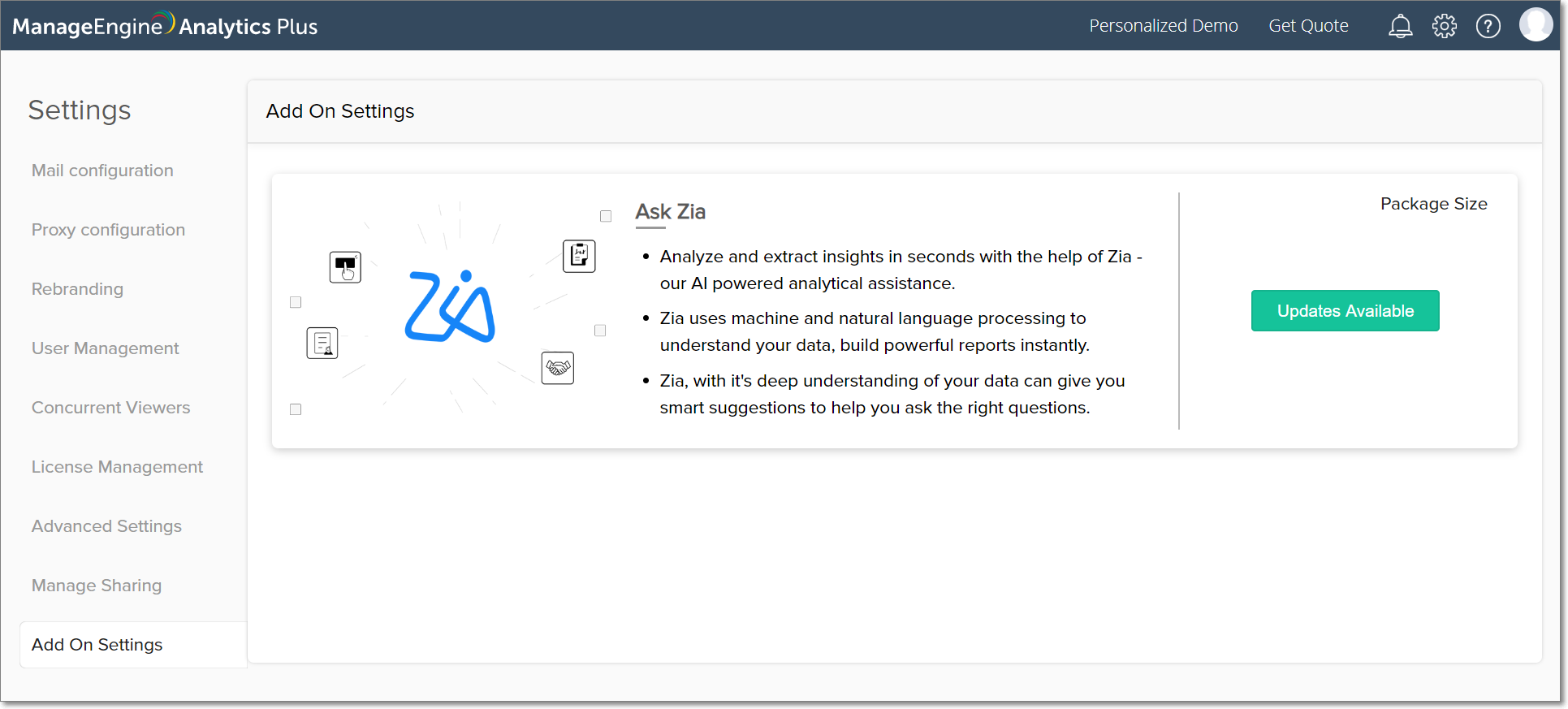Image resolution: width=1568 pixels, height=709 pixels.
Task: Follow the Get Quote link
Action: [1308, 26]
